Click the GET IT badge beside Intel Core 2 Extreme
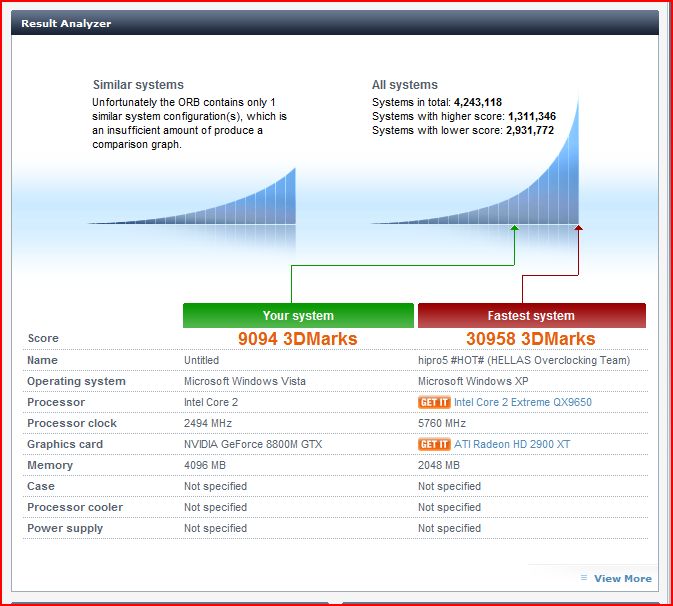673x606 pixels. [434, 402]
